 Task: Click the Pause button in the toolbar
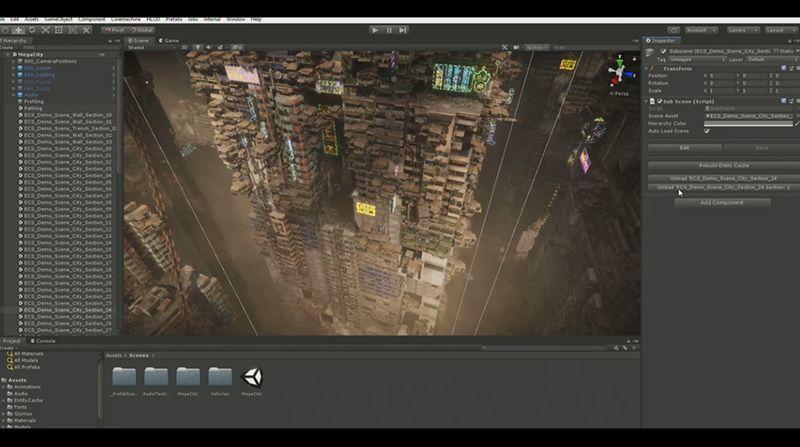pos(389,30)
